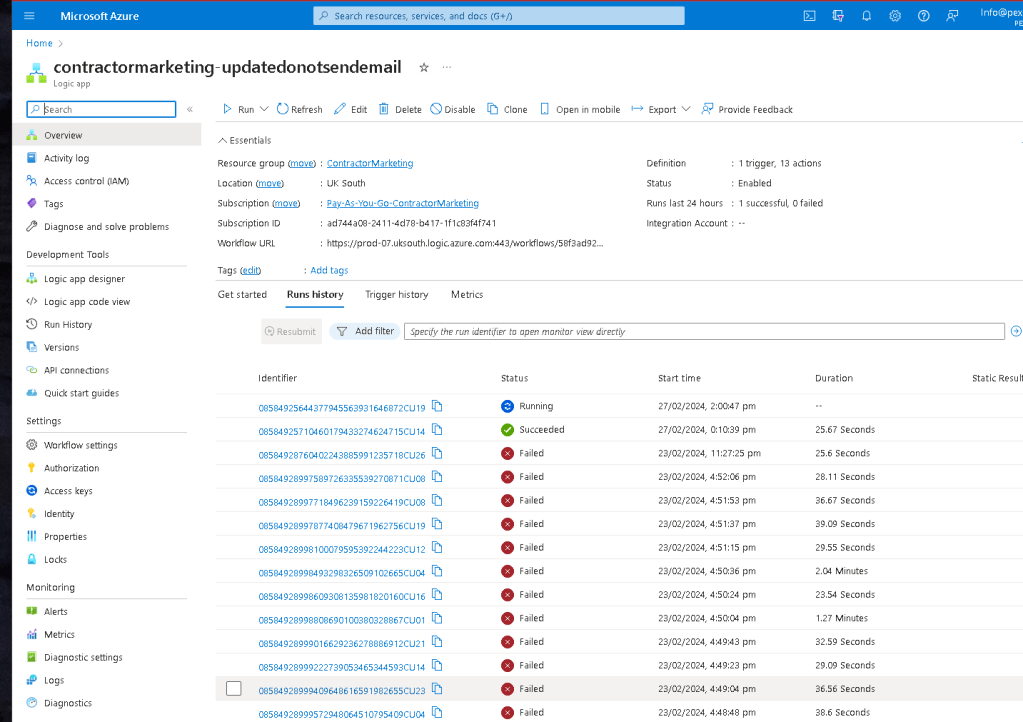This screenshot has height=722, width=1023.
Task: Click Provide Feedback in toolbar
Action: pos(747,110)
